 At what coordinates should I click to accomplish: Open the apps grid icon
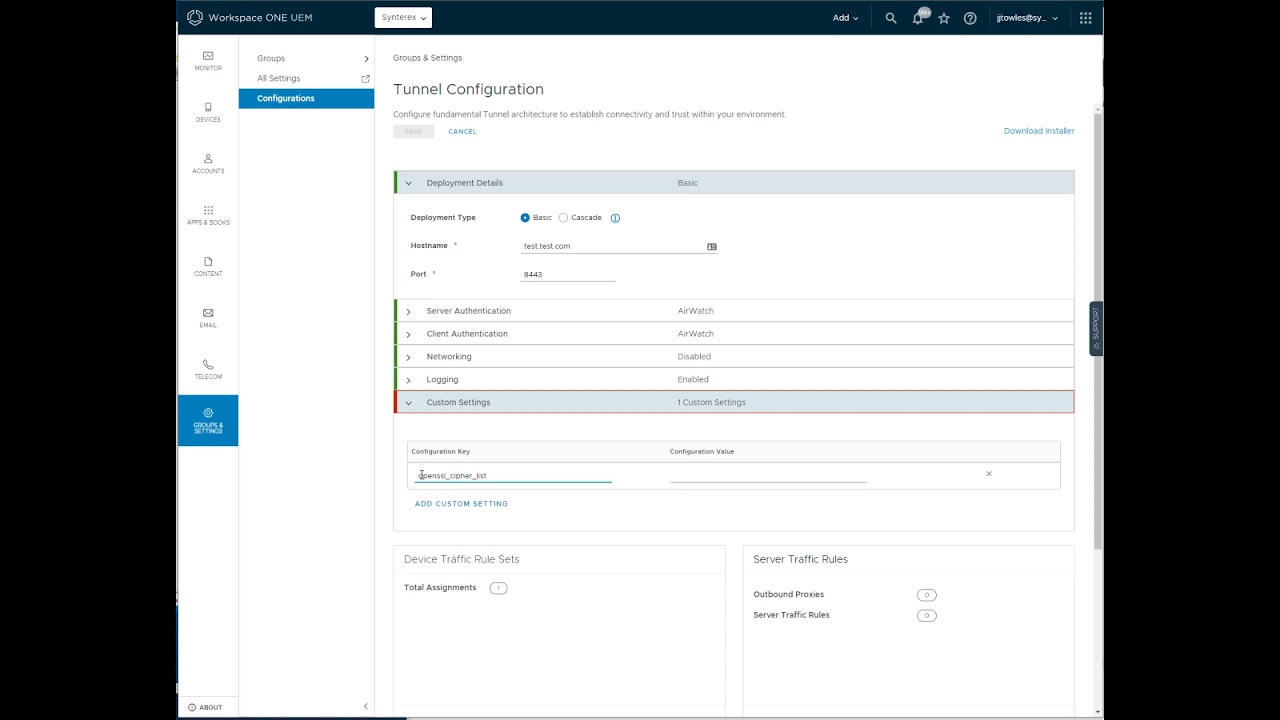coord(1086,18)
